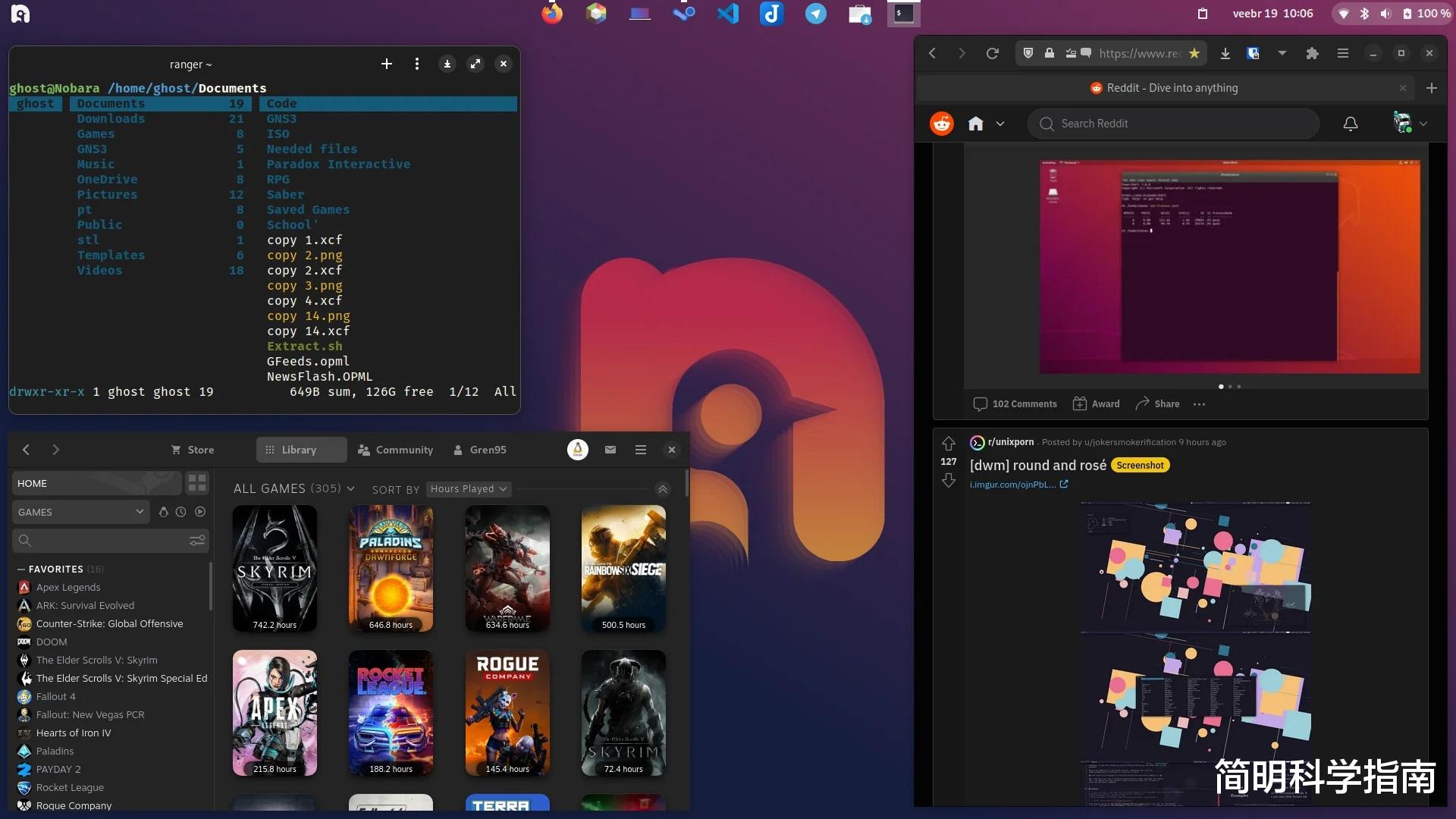The width and height of the screenshot is (1456, 819).
Task: Open Steam messages envelope icon
Action: tap(610, 450)
